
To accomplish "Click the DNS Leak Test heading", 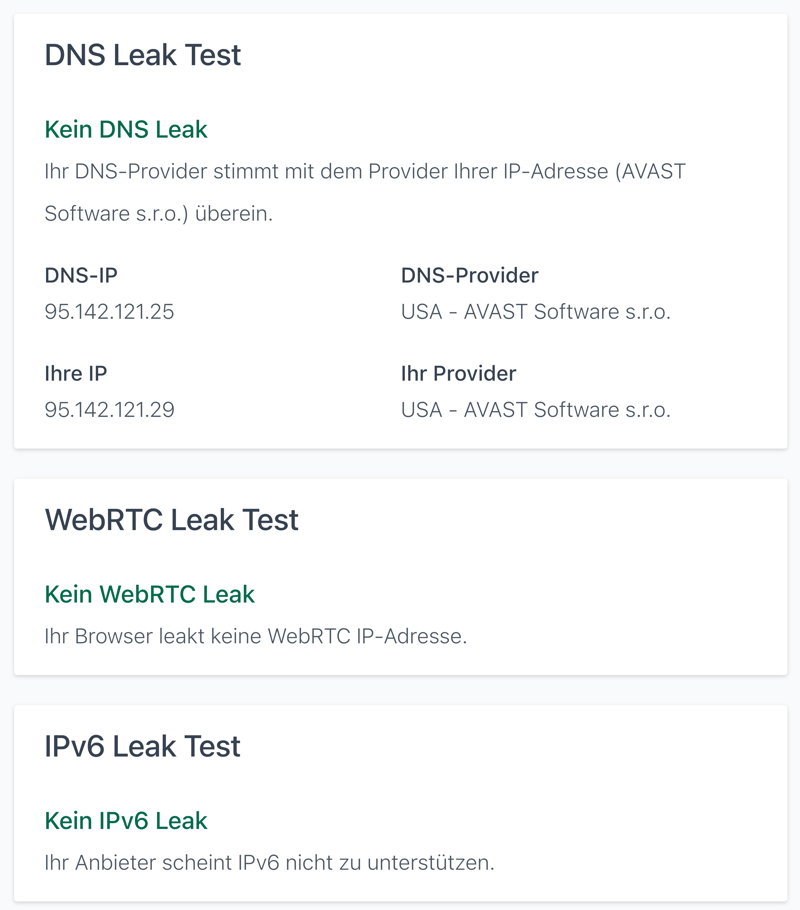I will pyautogui.click(x=143, y=55).
